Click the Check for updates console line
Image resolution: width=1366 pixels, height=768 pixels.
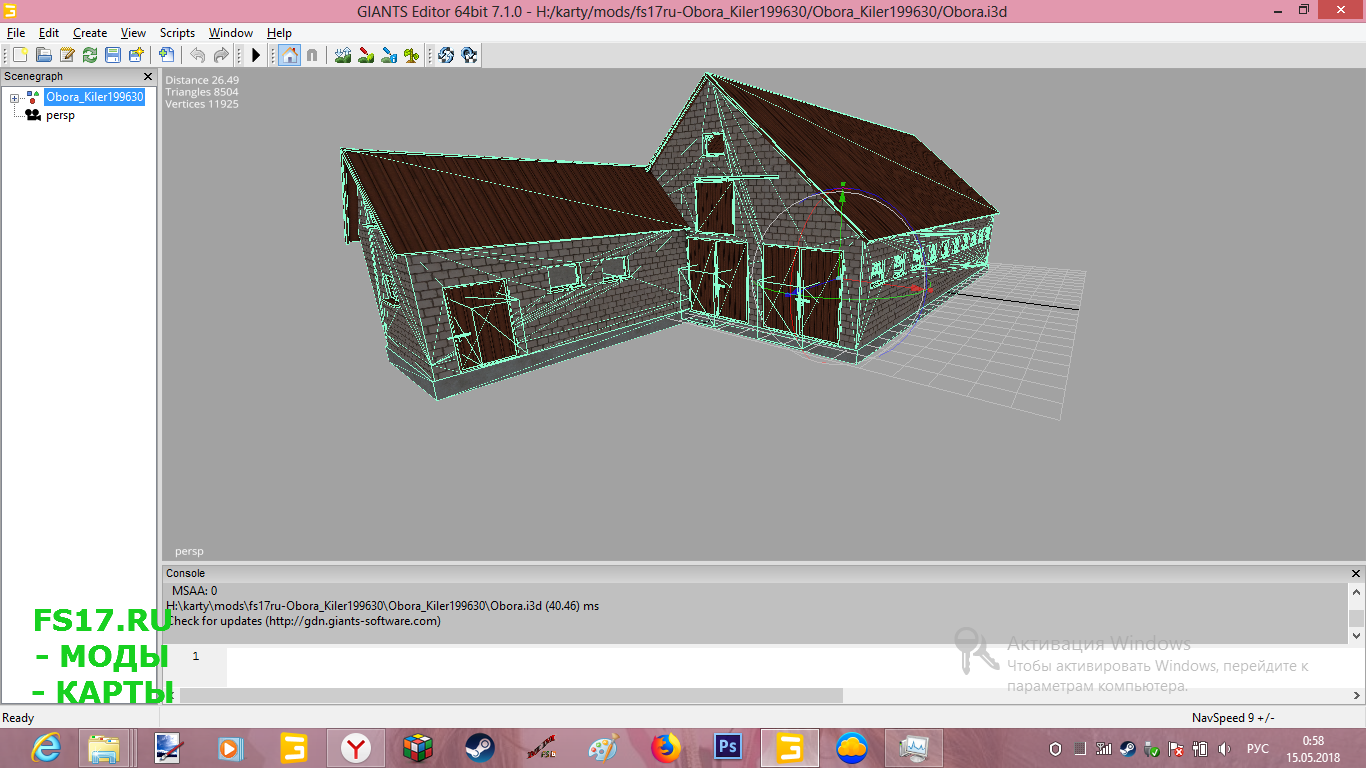pos(303,620)
